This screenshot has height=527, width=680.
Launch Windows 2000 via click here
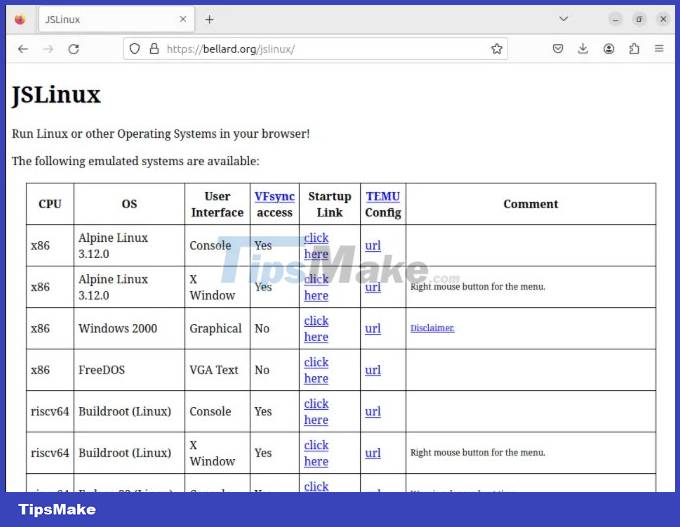tap(316, 329)
